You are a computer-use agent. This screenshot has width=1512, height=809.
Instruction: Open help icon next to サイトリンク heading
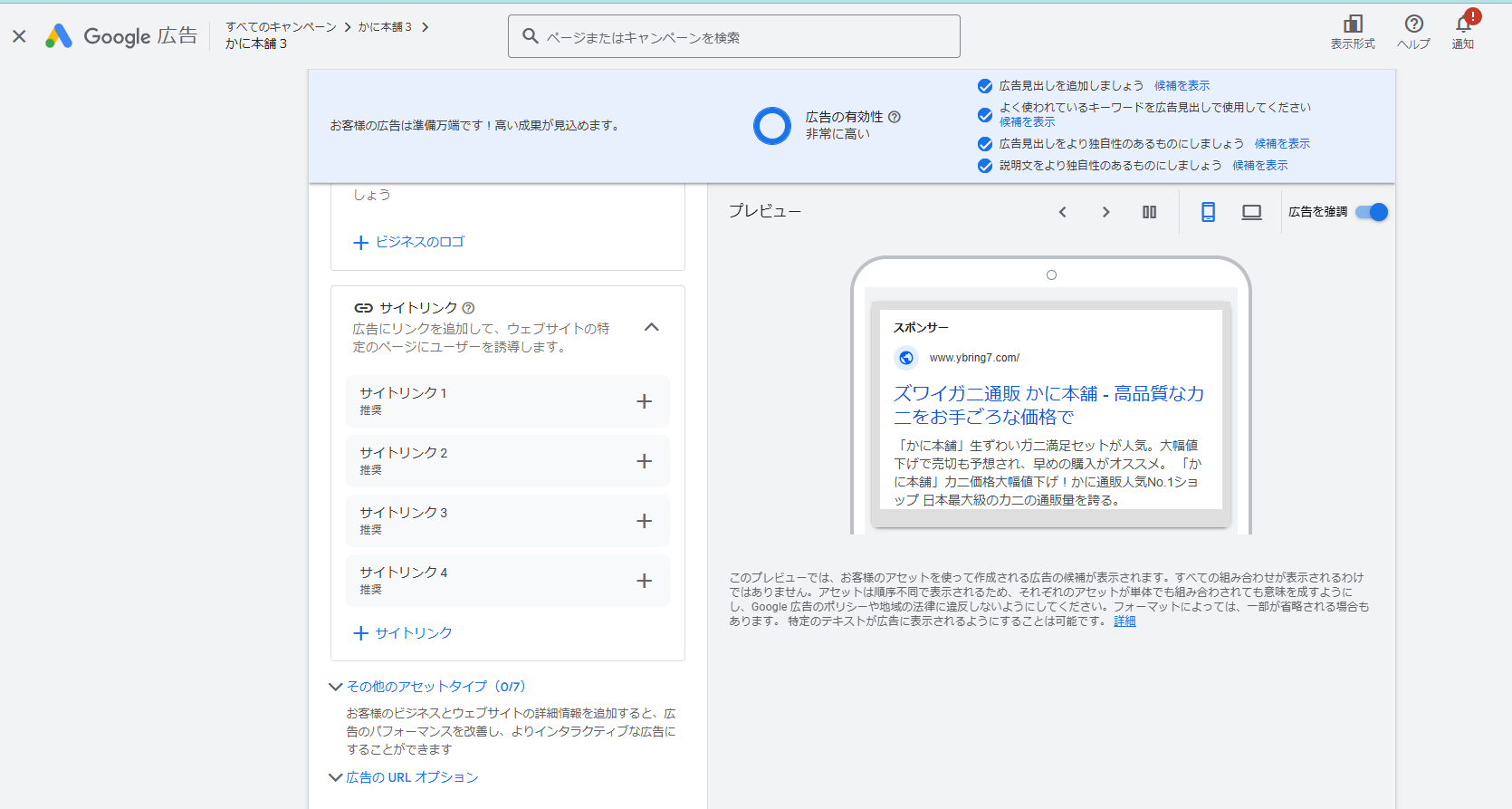point(468,308)
